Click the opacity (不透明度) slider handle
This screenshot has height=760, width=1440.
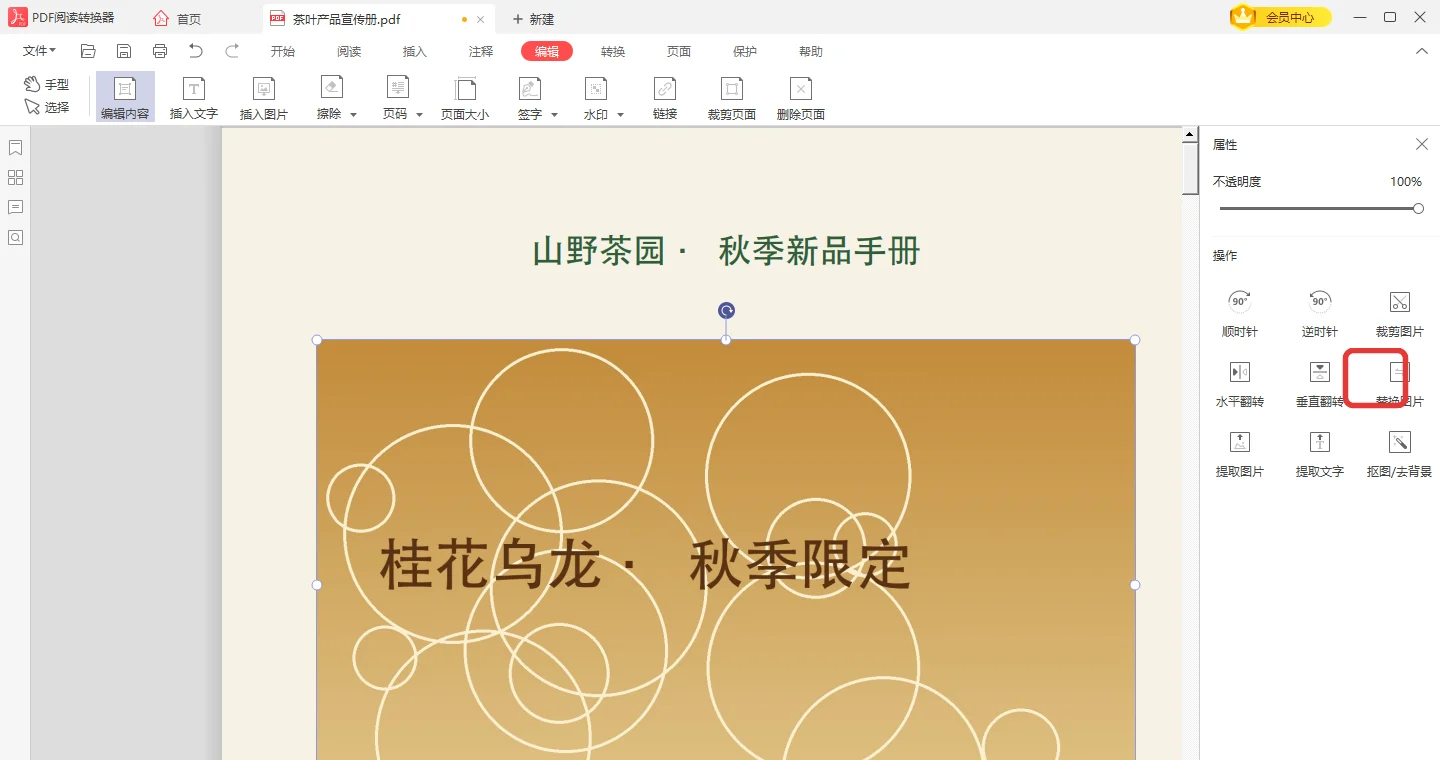[1418, 208]
